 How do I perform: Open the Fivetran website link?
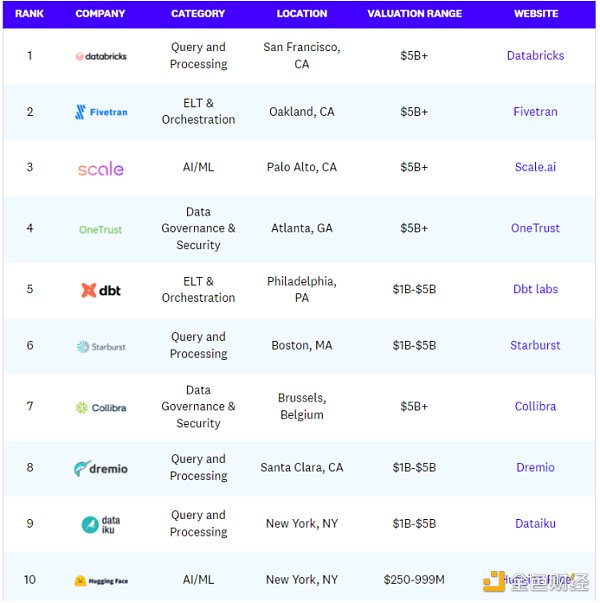pos(535,112)
